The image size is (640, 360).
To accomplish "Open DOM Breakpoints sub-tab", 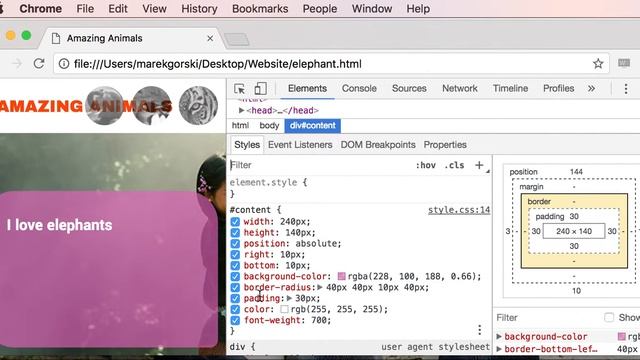I will coord(378,145).
